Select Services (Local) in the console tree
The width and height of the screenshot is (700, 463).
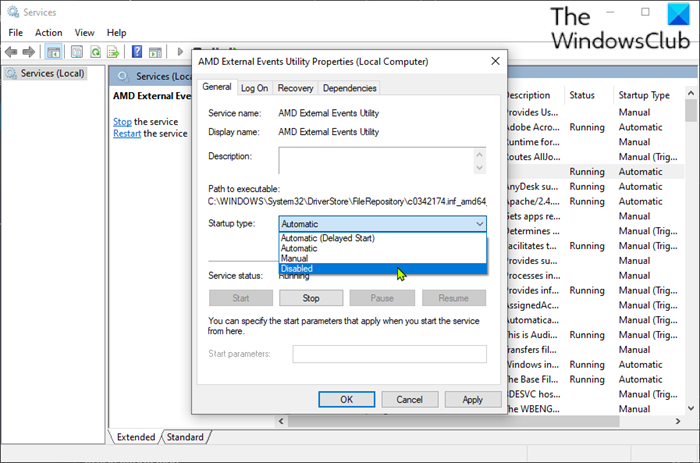tap(46, 73)
